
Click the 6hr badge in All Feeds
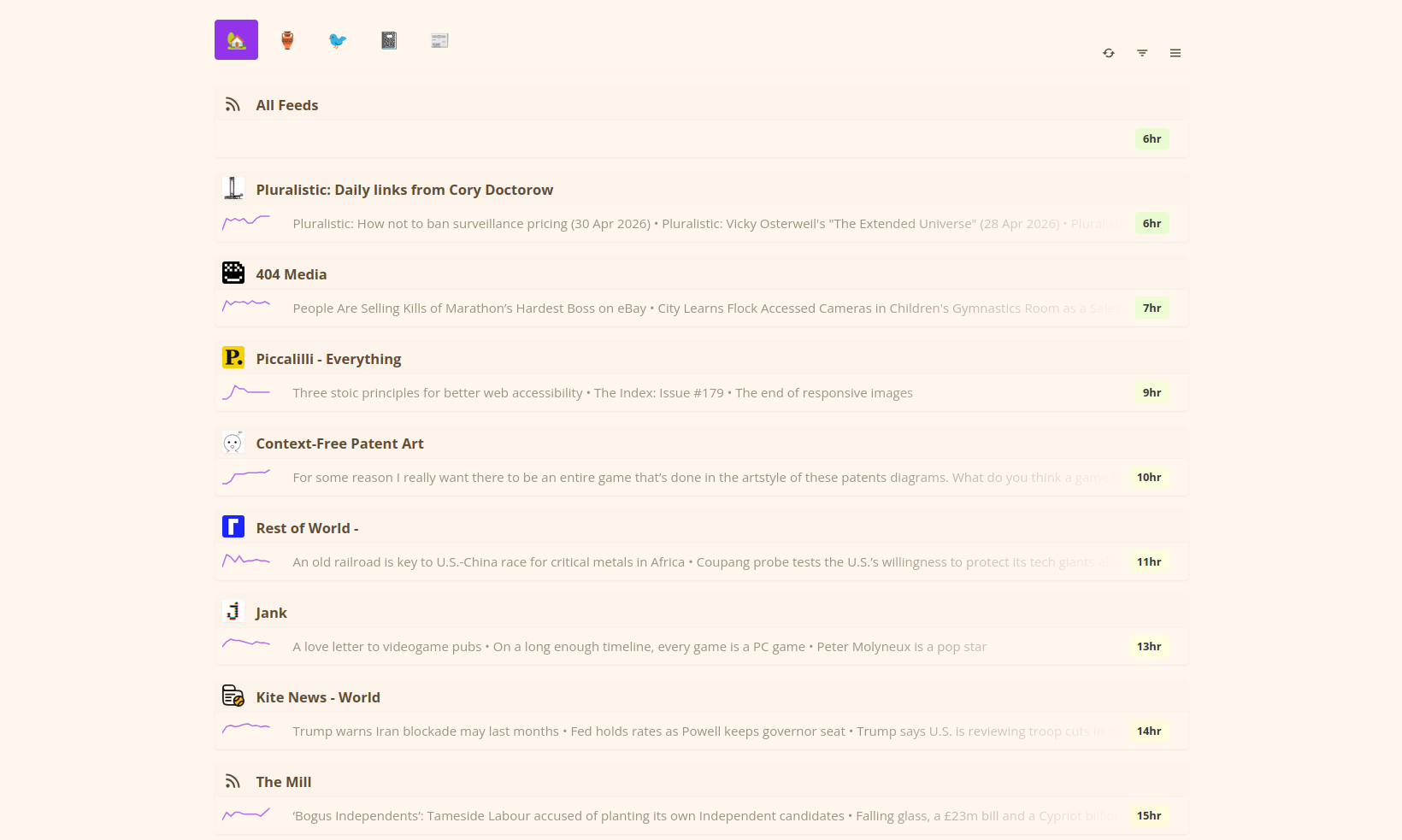pos(1152,138)
